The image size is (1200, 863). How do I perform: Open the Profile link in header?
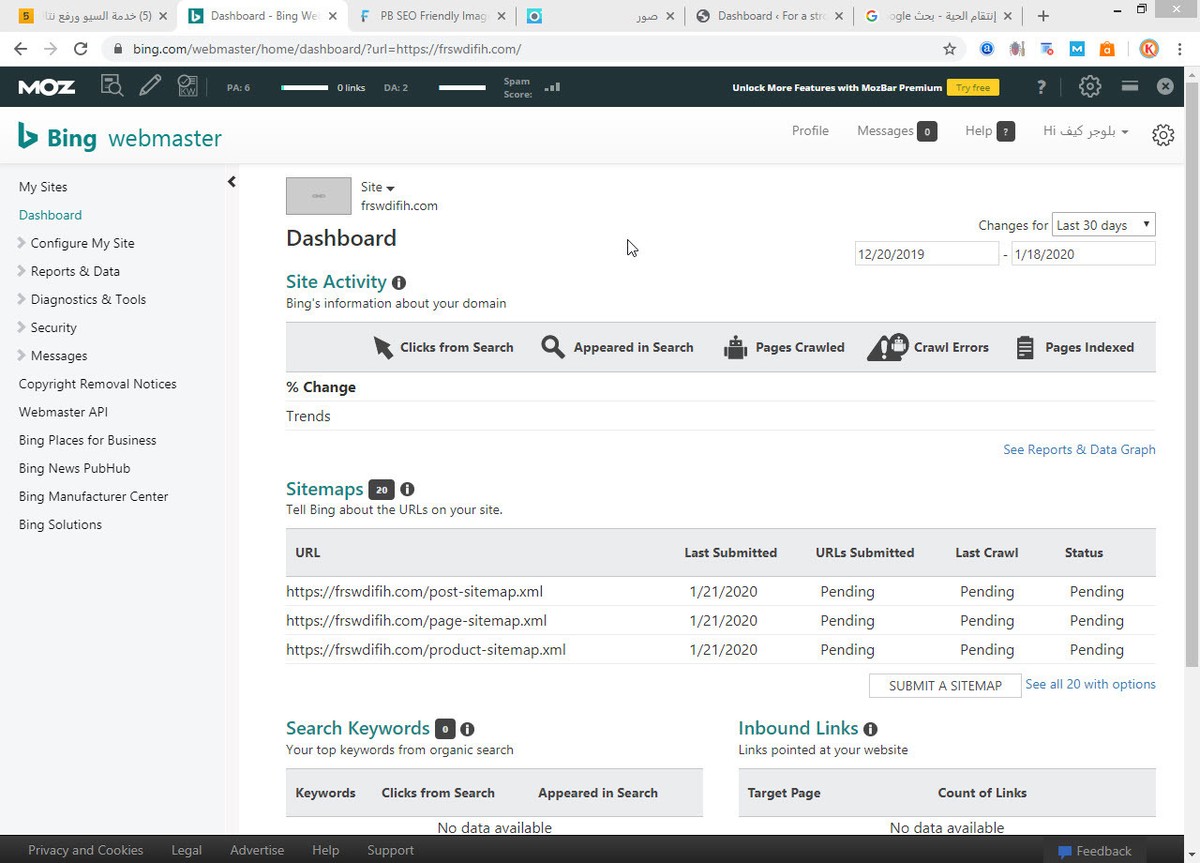(x=810, y=131)
